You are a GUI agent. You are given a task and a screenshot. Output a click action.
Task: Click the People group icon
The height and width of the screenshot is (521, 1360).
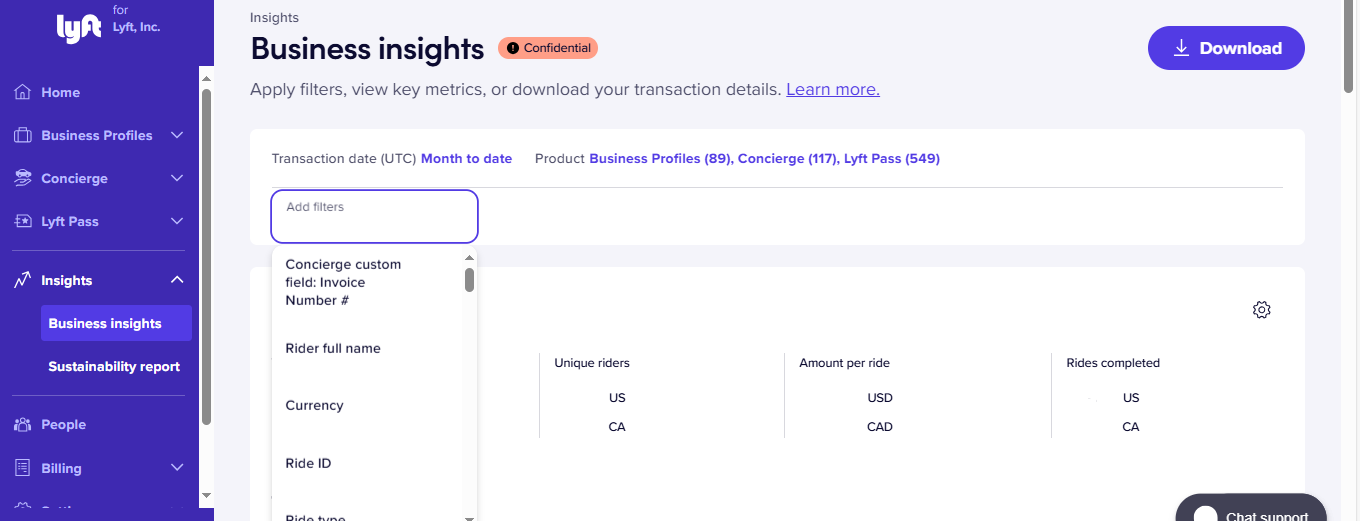(22, 425)
